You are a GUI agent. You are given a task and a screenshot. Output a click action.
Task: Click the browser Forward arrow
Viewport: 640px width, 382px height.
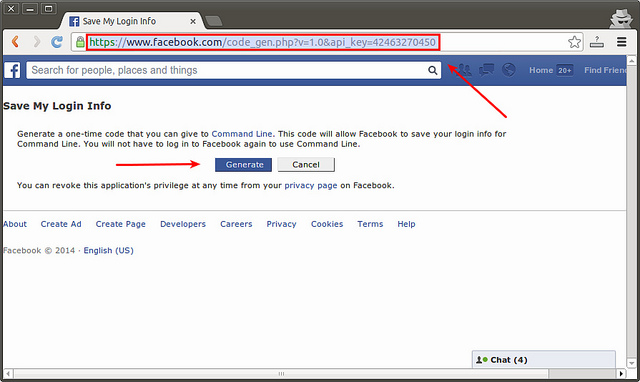click(37, 42)
